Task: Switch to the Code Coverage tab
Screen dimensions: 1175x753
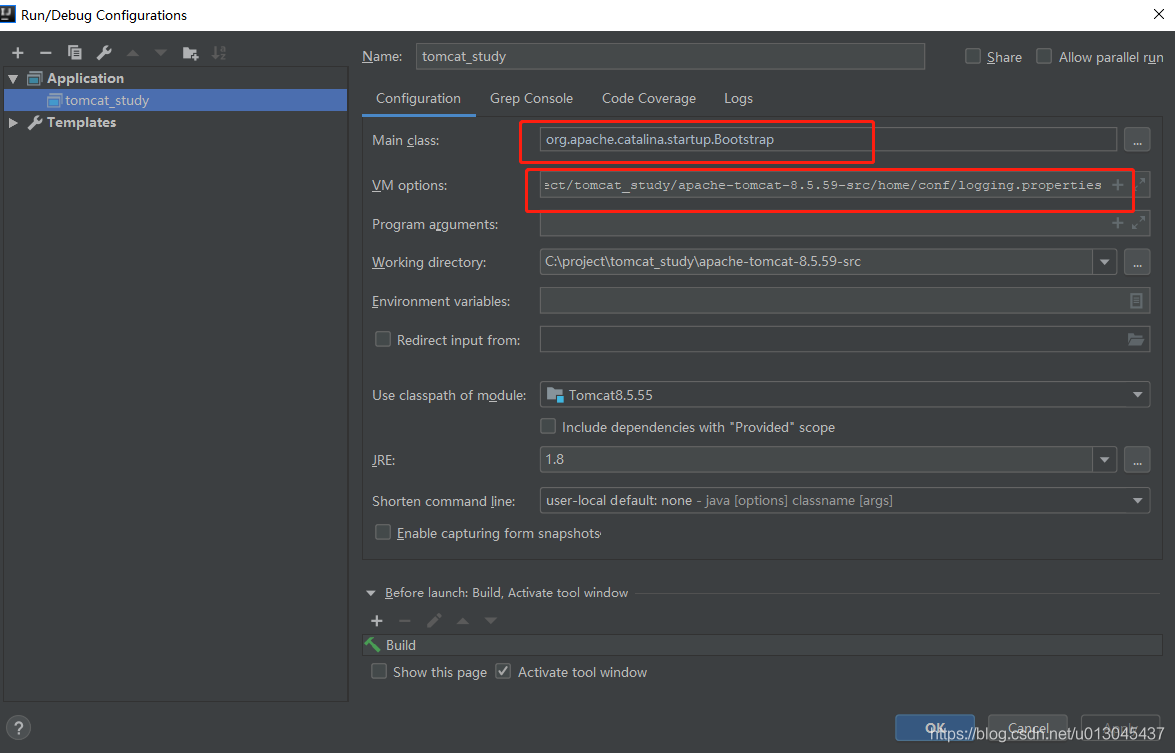Action: 648,98
